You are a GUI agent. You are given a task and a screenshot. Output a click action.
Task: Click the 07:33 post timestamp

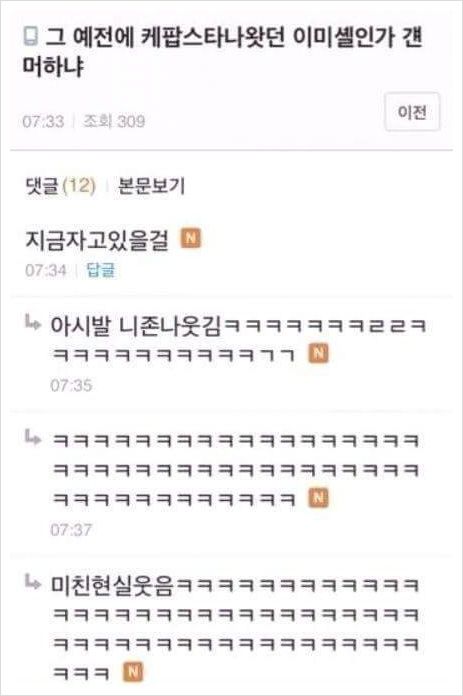(x=43, y=121)
